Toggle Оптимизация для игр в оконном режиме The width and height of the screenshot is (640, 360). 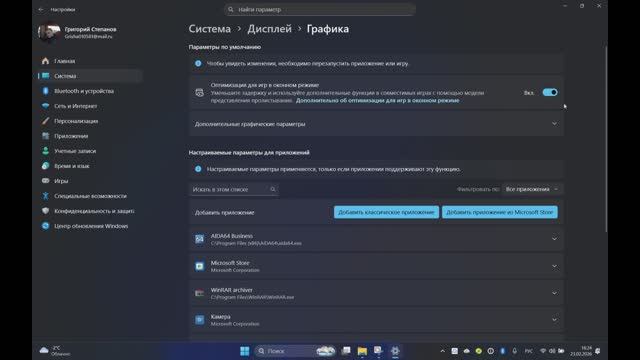coord(550,93)
